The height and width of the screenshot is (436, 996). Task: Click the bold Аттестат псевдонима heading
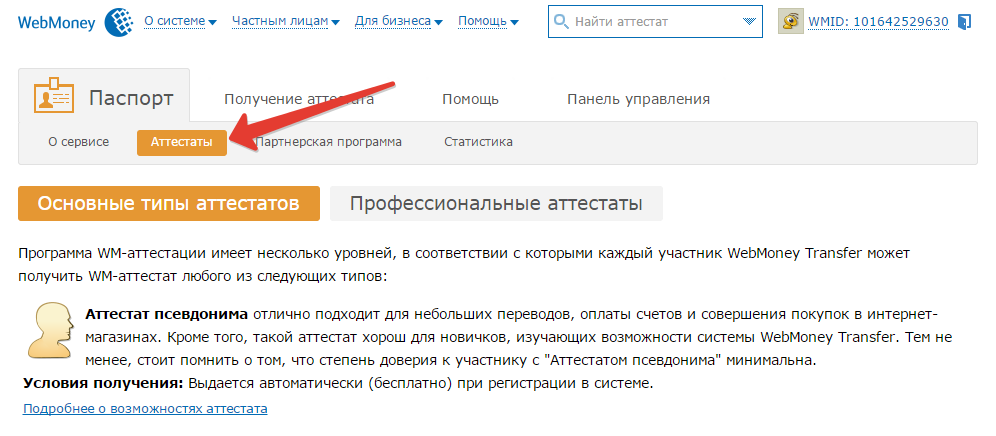click(167, 314)
